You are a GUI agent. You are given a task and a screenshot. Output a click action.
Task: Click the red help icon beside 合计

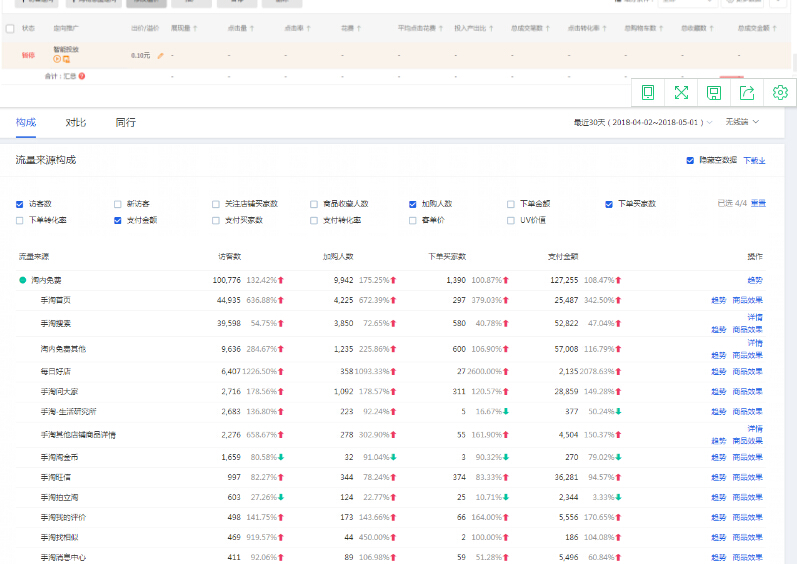coord(82,76)
